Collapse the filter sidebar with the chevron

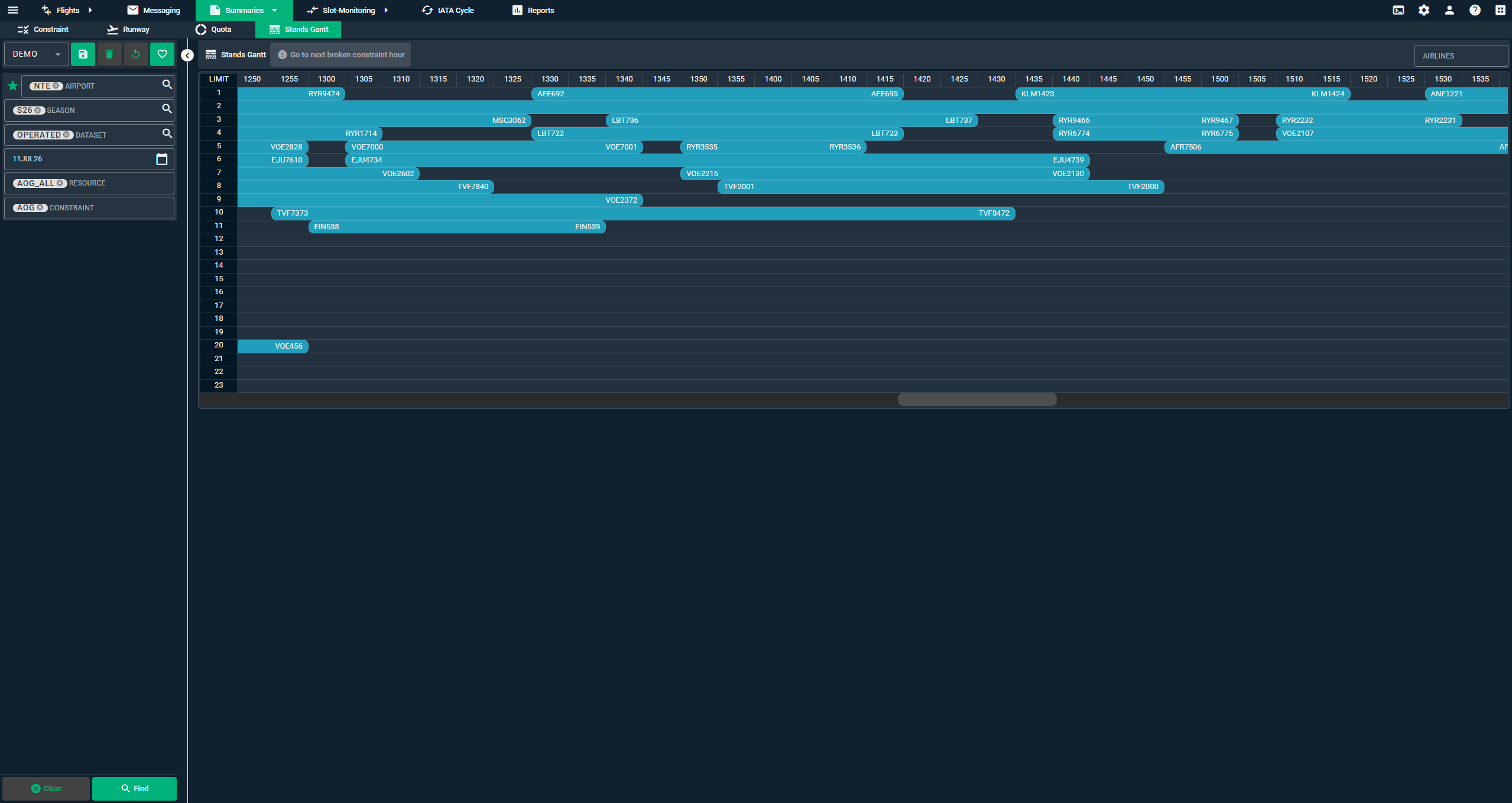pos(187,56)
